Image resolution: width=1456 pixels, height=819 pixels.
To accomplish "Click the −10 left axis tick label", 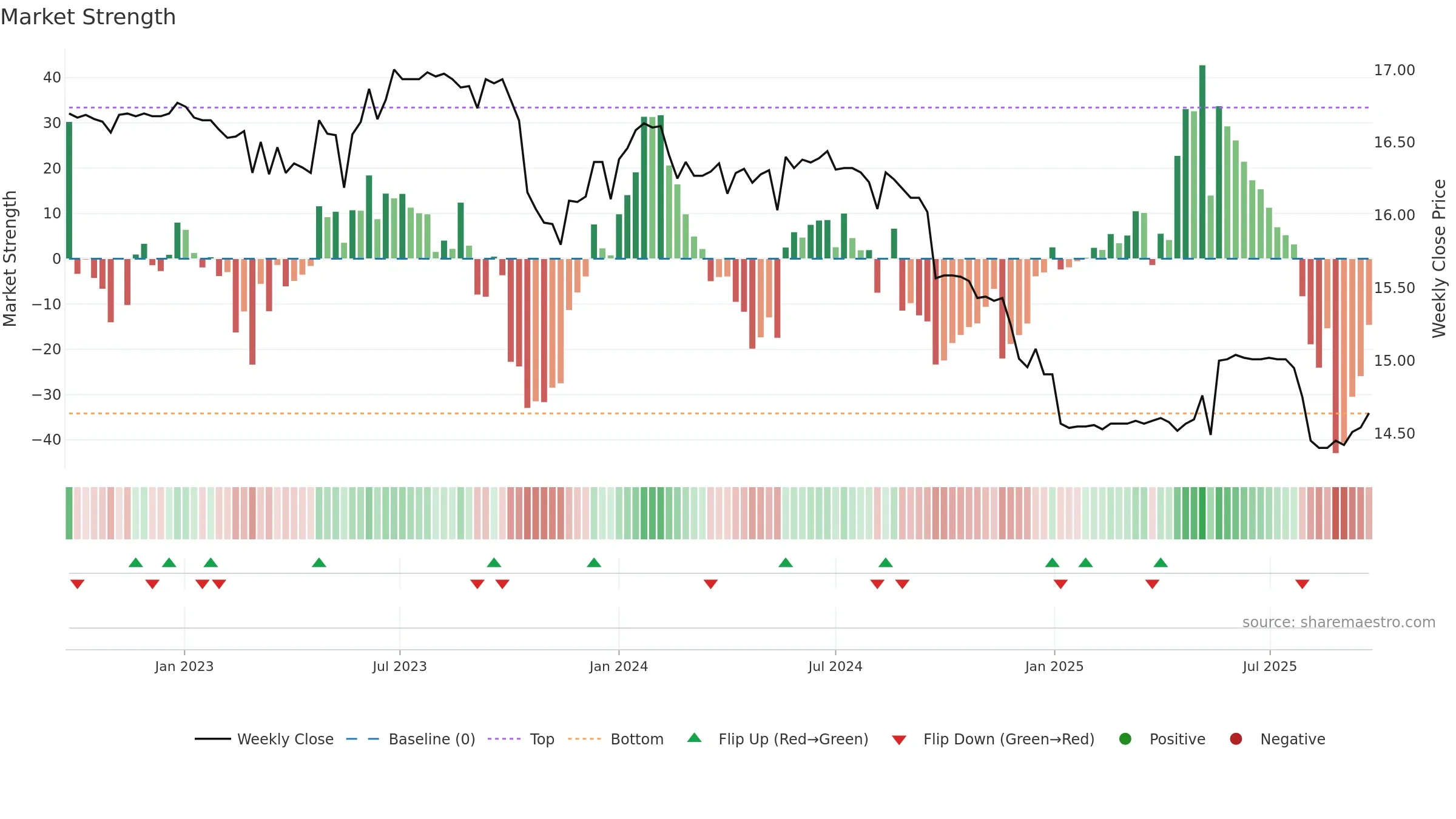I will click(x=47, y=304).
